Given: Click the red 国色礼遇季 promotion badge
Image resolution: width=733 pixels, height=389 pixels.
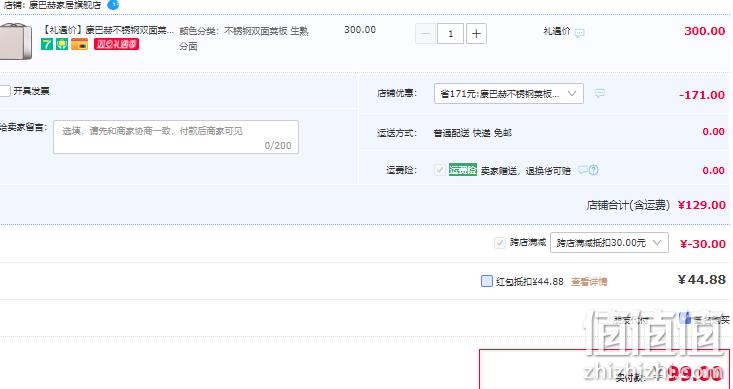Looking at the screenshot, I should (116, 44).
